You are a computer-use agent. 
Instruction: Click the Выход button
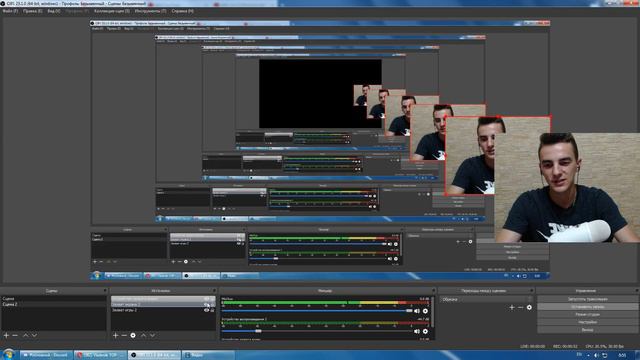click(587, 330)
